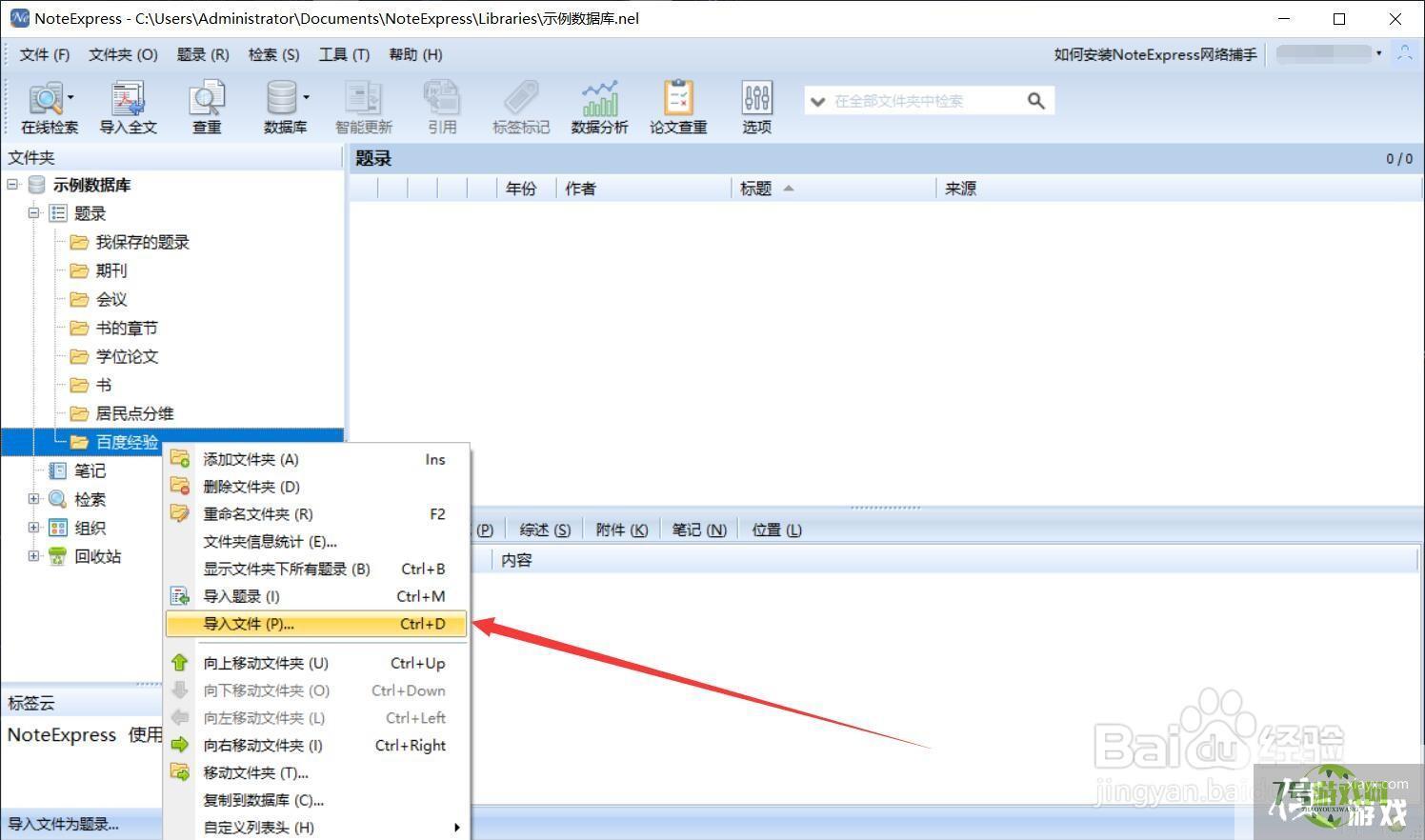This screenshot has width=1425, height=840.
Task: Open the 数据分析 data analysis tool
Action: tap(599, 107)
